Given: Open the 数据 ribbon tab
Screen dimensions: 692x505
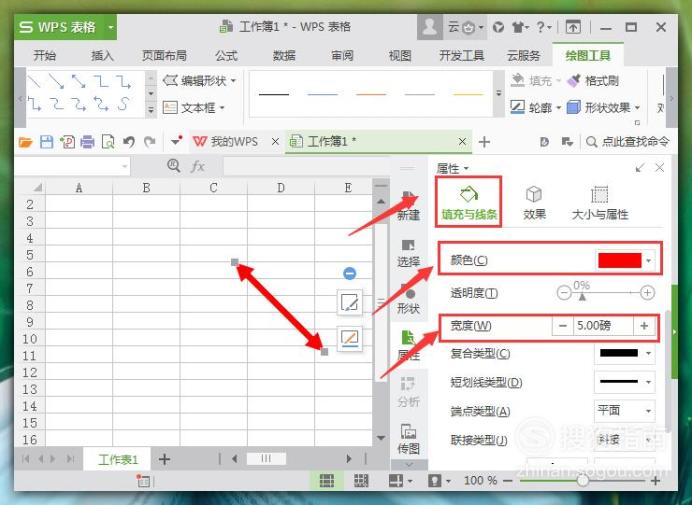Looking at the screenshot, I should tap(284, 56).
